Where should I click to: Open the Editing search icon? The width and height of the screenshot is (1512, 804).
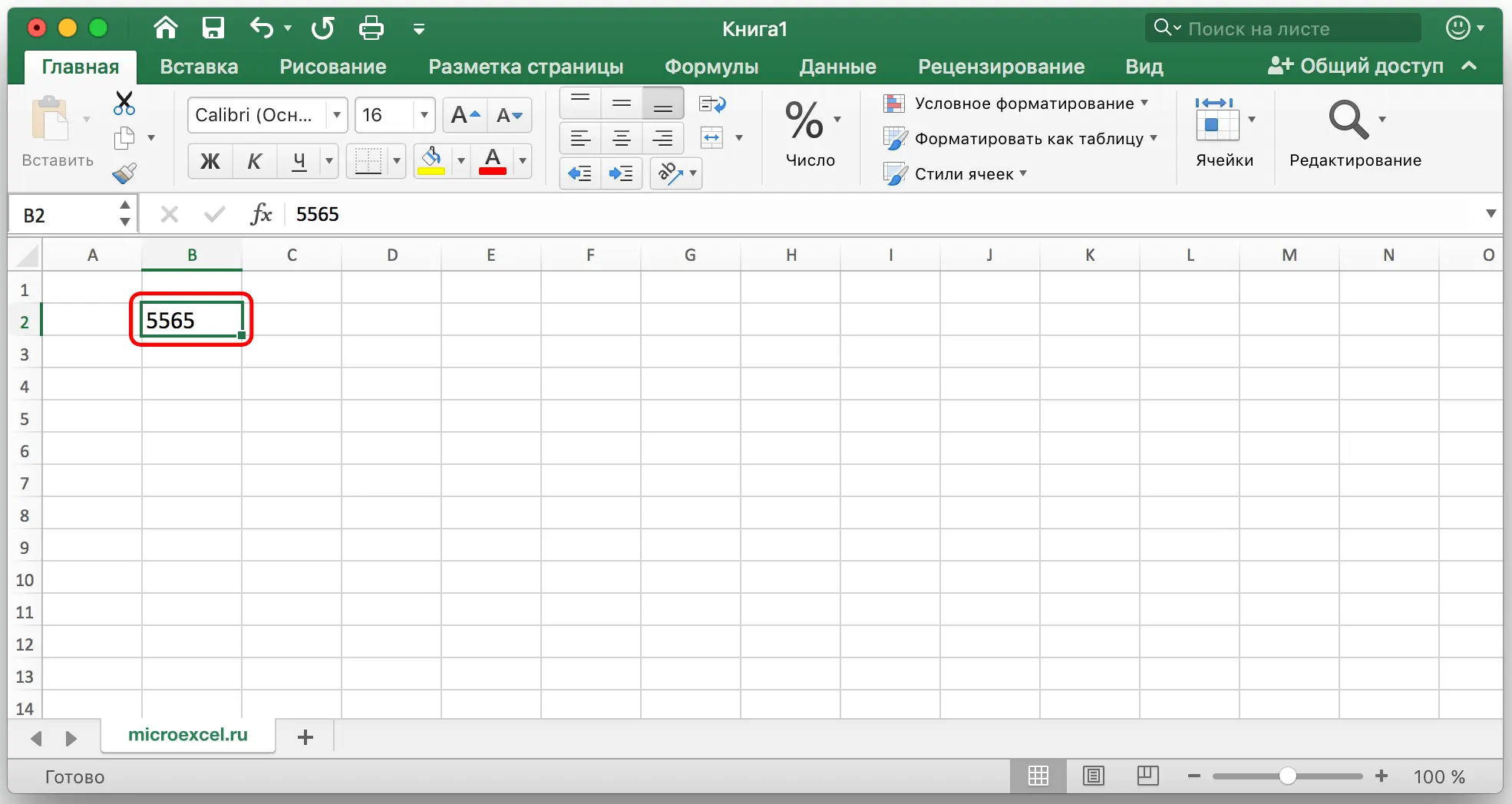[x=1349, y=119]
